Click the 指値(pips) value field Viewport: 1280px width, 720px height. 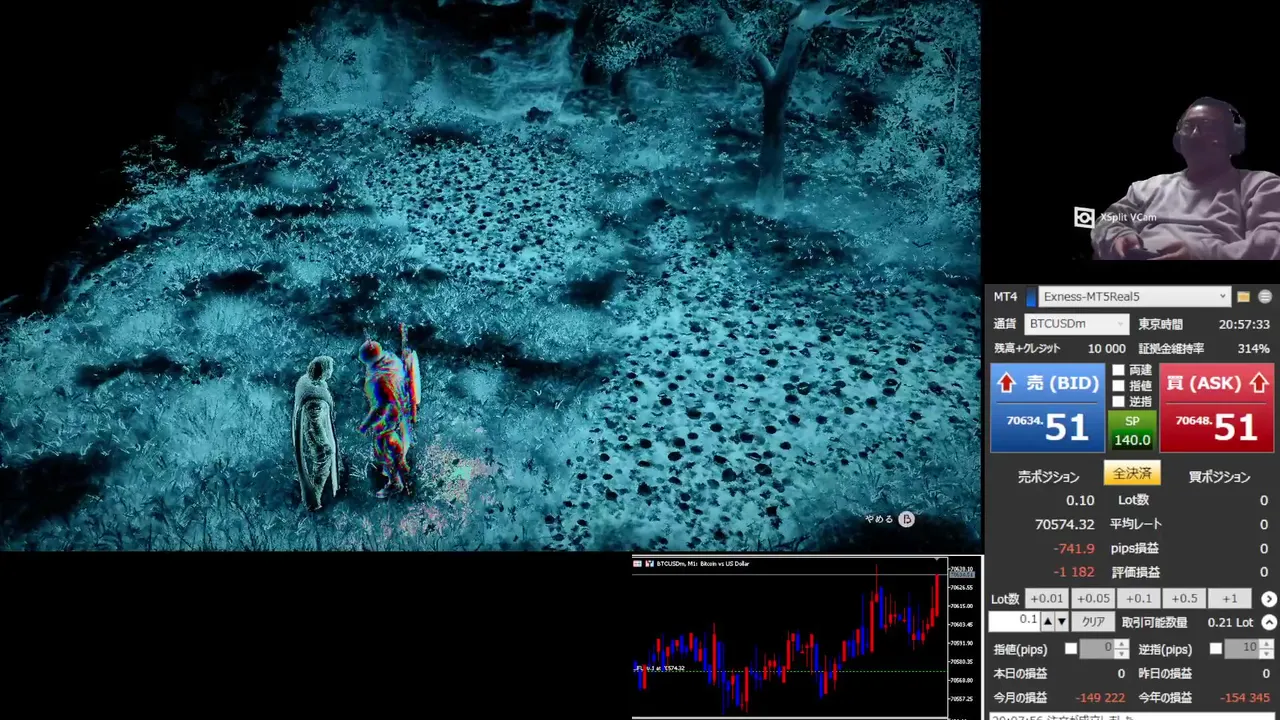1097,649
